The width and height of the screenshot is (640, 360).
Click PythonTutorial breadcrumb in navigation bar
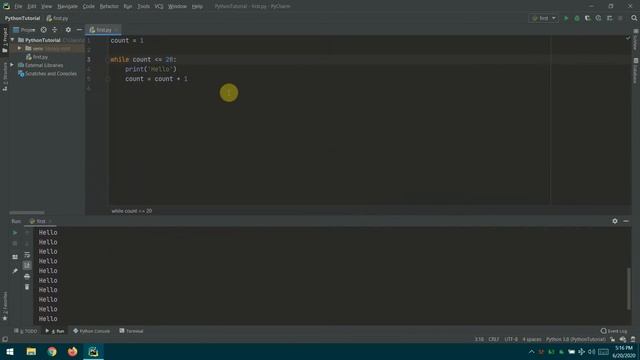[x=22, y=18]
